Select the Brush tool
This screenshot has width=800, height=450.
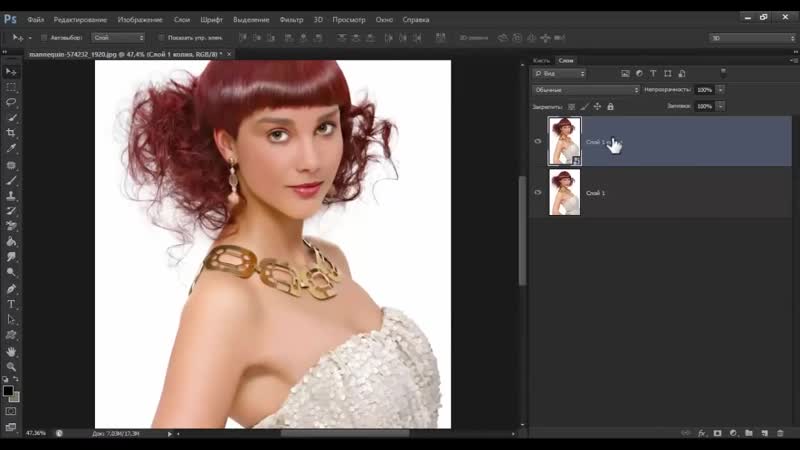point(11,181)
